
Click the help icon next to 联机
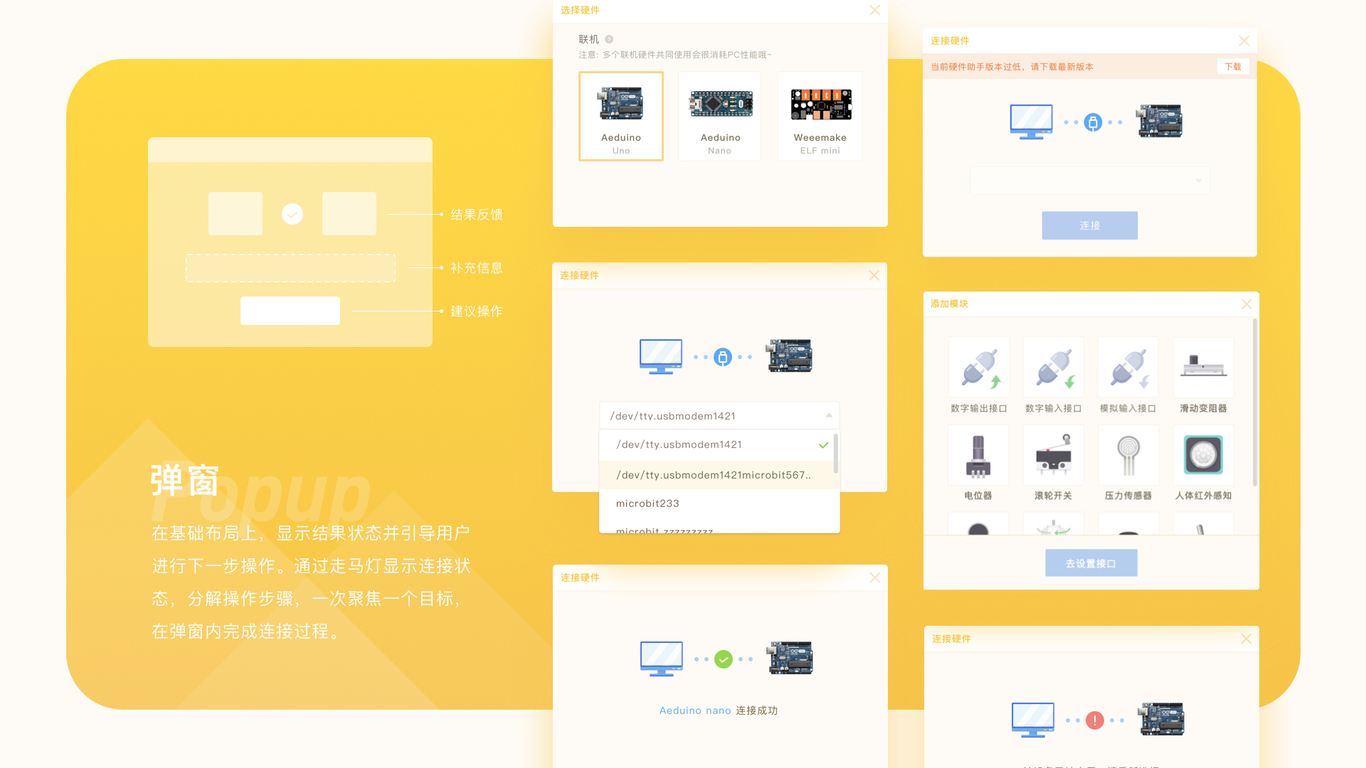coord(609,39)
